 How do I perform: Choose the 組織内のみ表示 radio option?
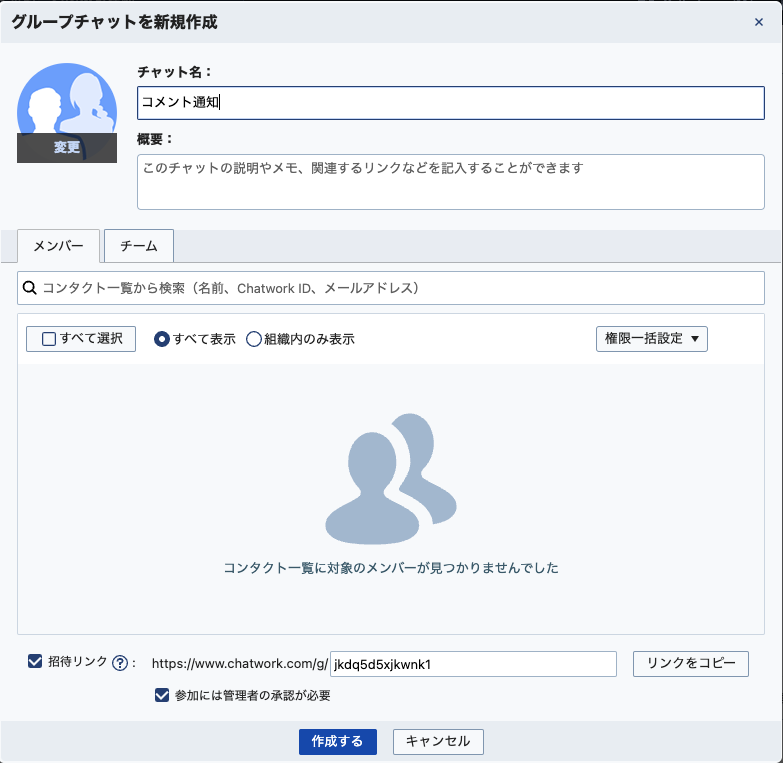254,339
